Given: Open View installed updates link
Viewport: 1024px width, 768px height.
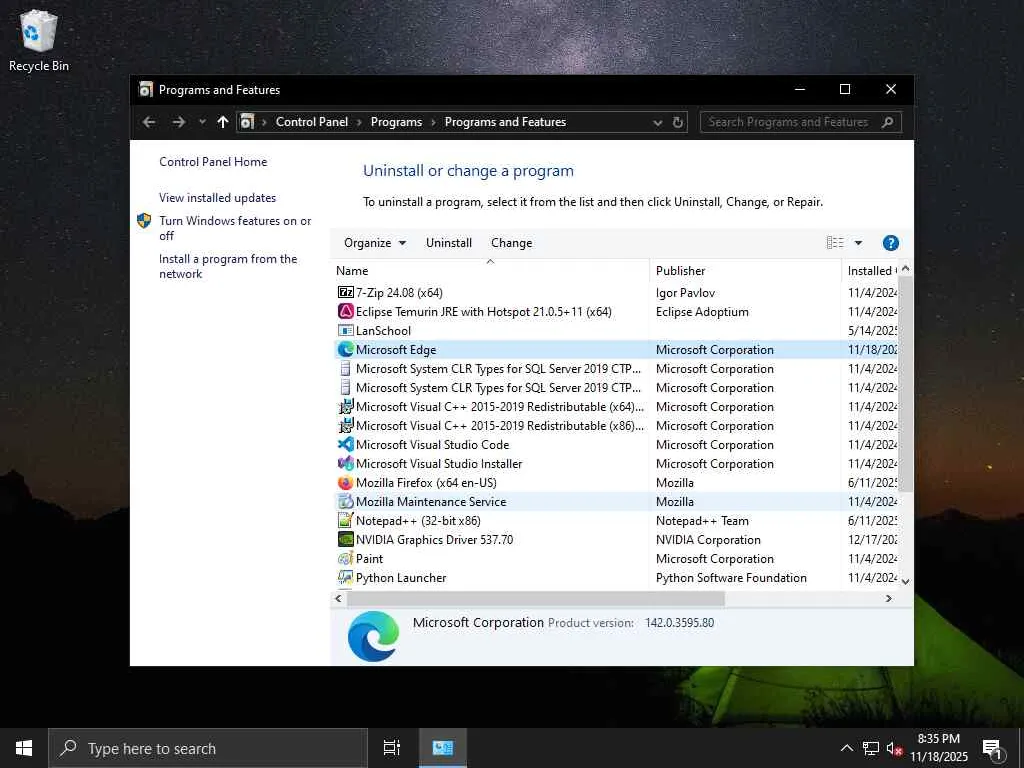Looking at the screenshot, I should pos(217,198).
